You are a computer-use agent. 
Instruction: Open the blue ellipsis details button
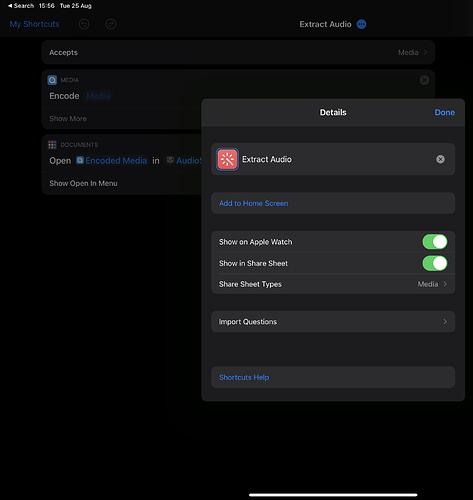coord(361,24)
